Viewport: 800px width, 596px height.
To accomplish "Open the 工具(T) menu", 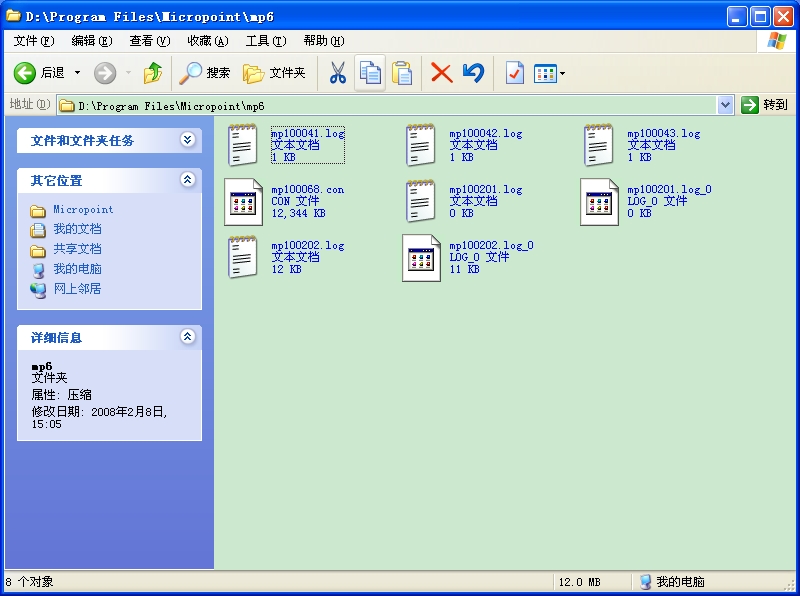I will [266, 41].
